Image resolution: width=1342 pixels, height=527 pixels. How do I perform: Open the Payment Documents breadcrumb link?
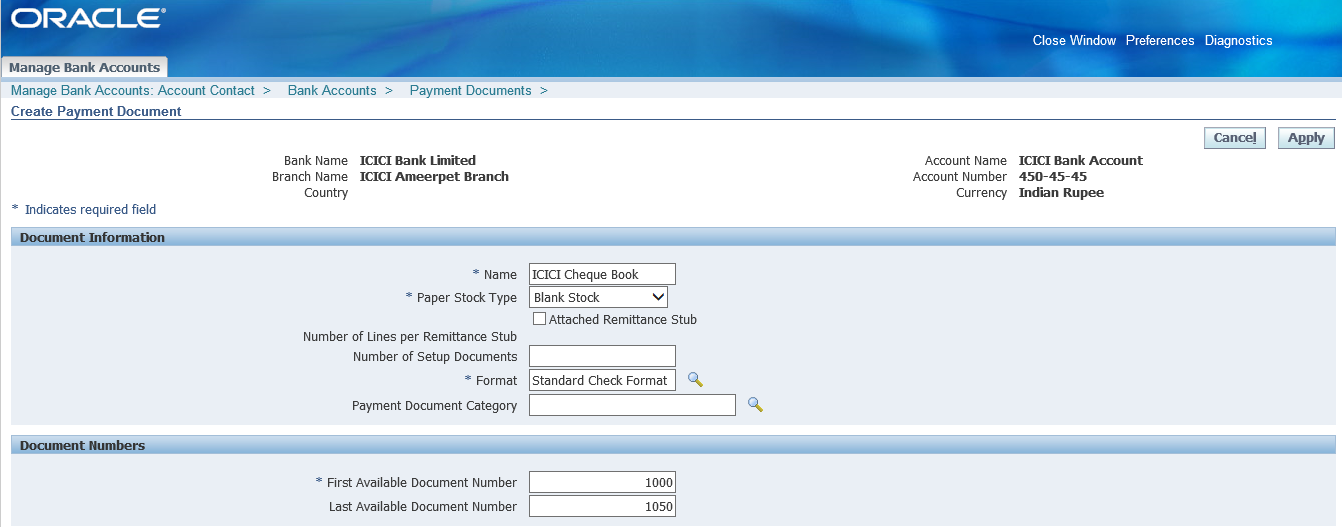(470, 90)
